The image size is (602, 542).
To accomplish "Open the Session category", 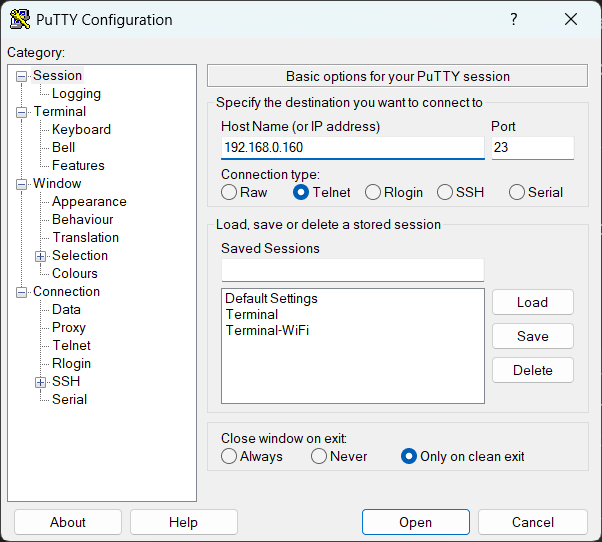I will (x=57, y=76).
